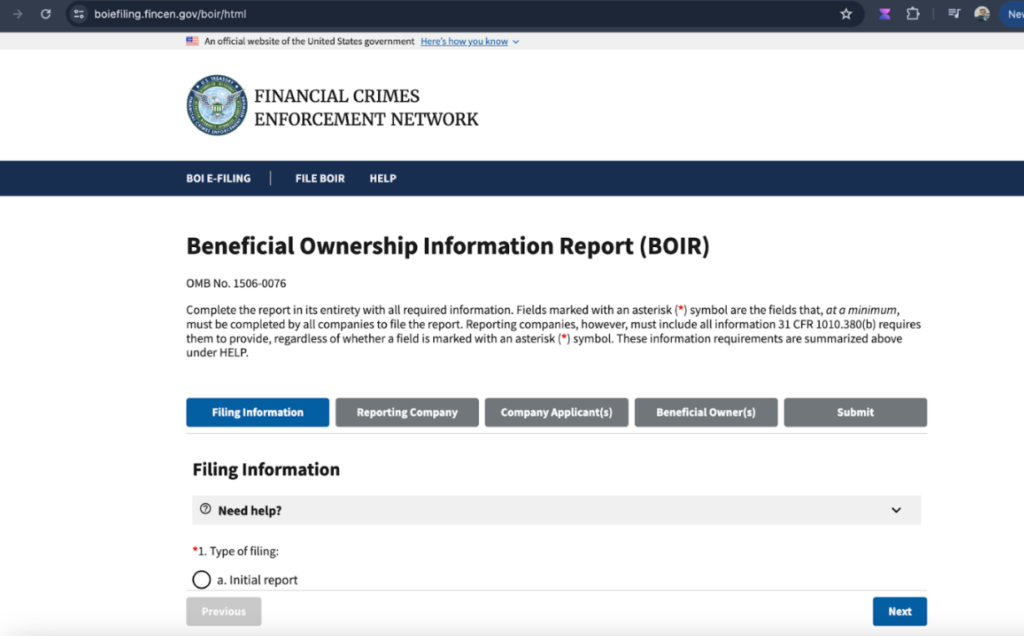Open the Company Applicant(s) tab
This screenshot has height=636, width=1024.
point(556,412)
